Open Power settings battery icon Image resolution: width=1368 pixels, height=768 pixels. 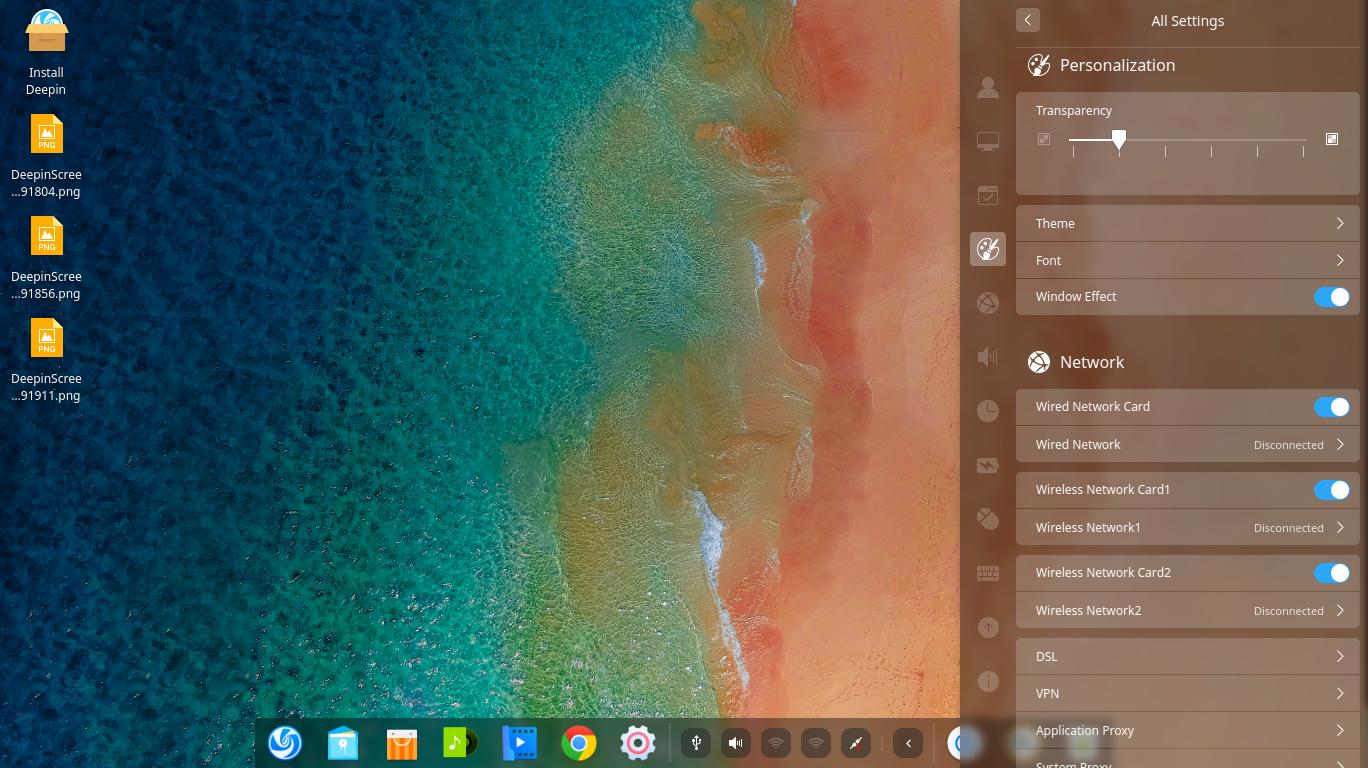(988, 465)
